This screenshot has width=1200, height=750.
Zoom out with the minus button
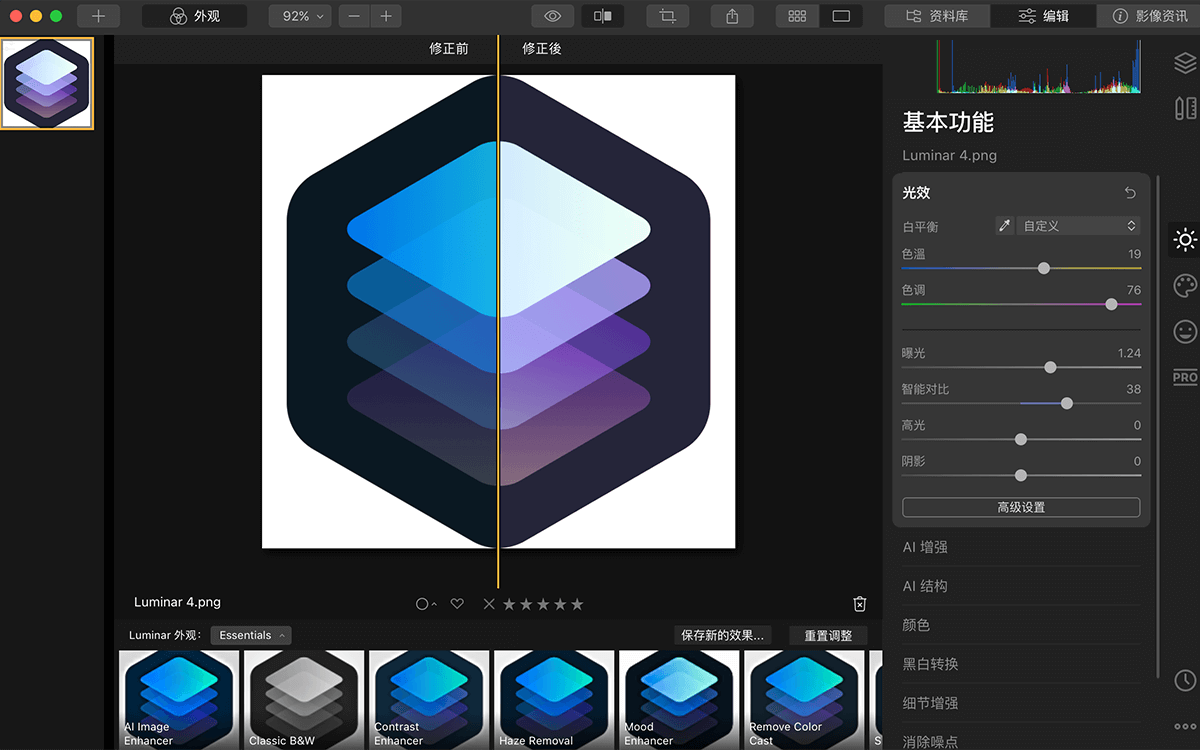point(355,16)
